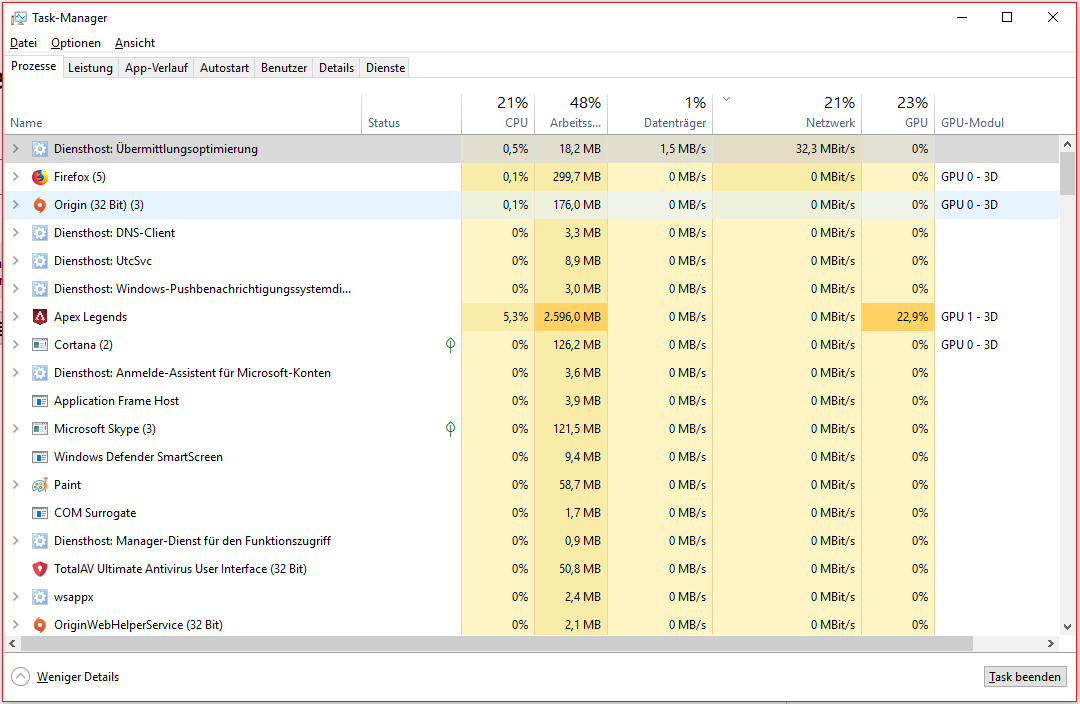Switch to the Dienste tab
The height and width of the screenshot is (704, 1080).
(386, 68)
